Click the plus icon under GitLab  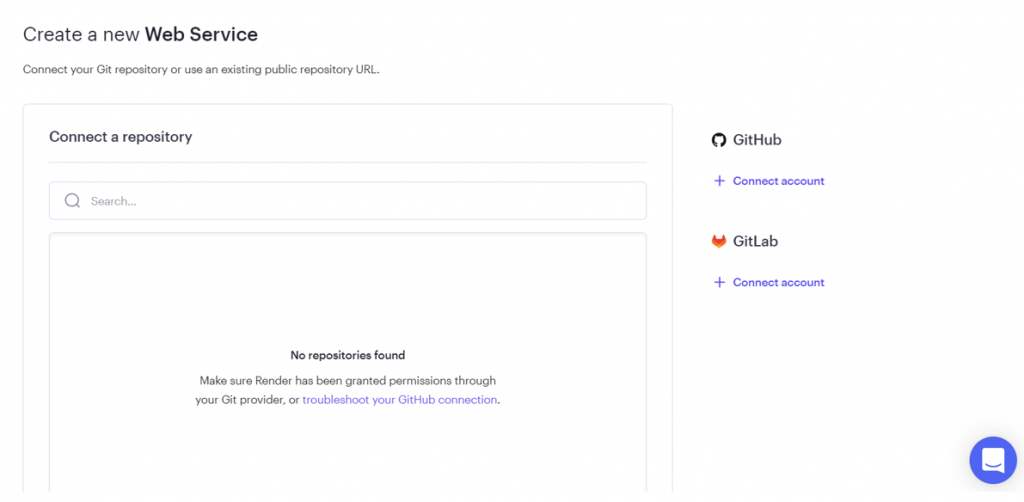(x=718, y=282)
